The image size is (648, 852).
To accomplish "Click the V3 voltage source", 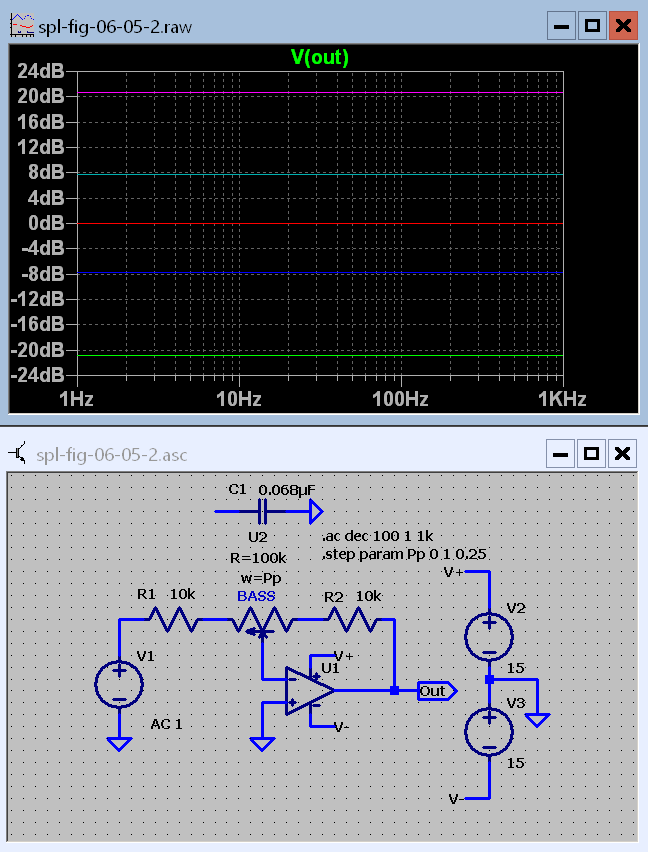I will 490,729.
